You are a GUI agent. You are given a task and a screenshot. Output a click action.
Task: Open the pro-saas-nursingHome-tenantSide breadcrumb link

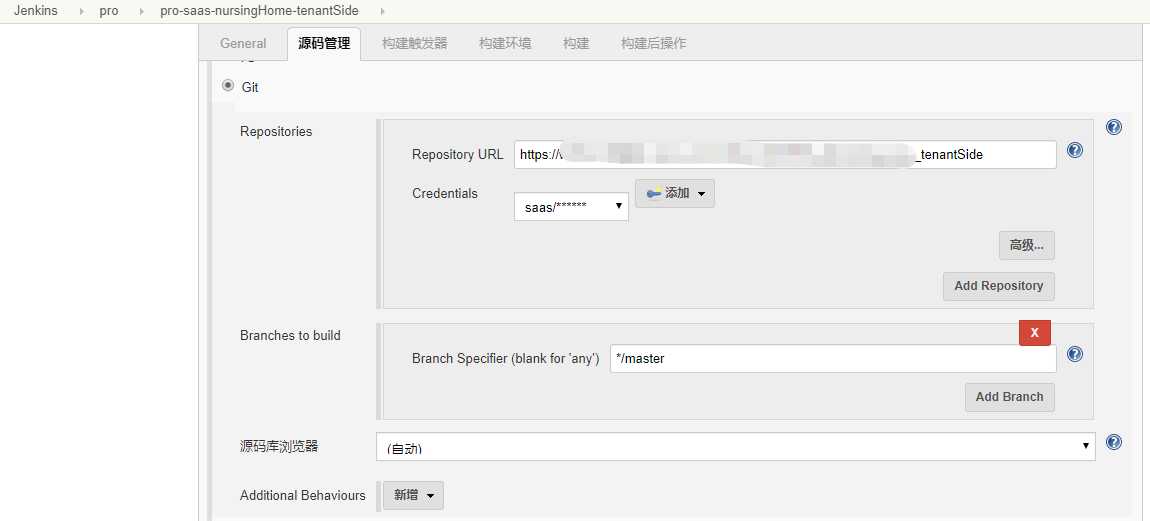260,11
